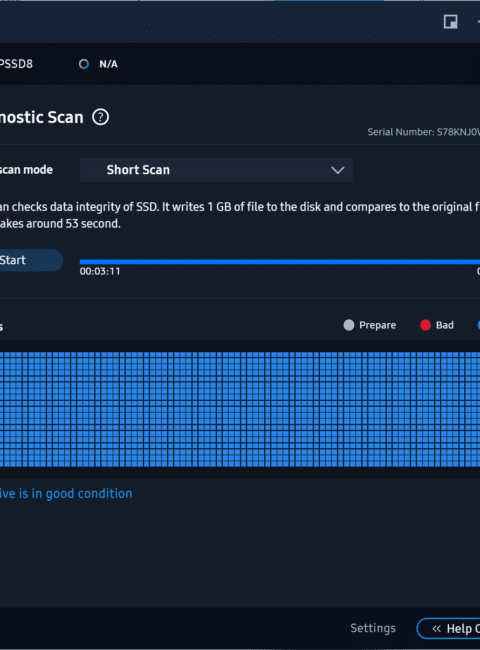480x650 pixels.
Task: Click the blue scan progress bar
Action: (x=280, y=262)
